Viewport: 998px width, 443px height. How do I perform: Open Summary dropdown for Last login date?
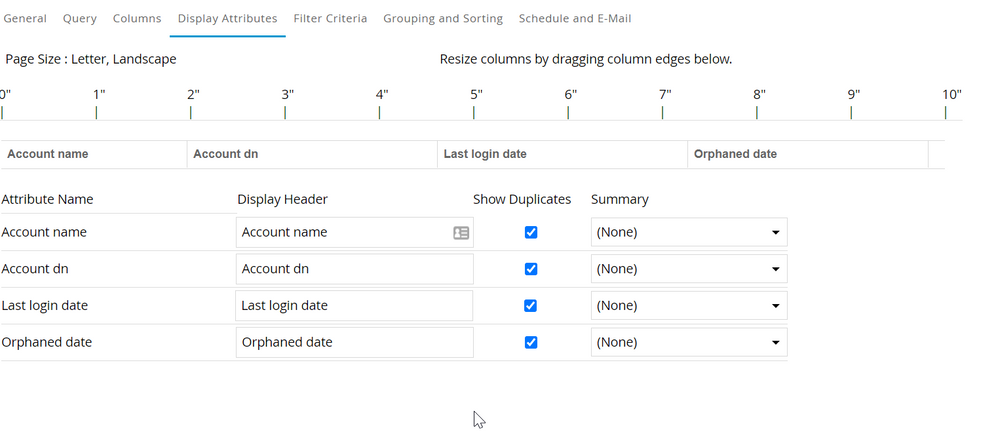click(x=688, y=306)
